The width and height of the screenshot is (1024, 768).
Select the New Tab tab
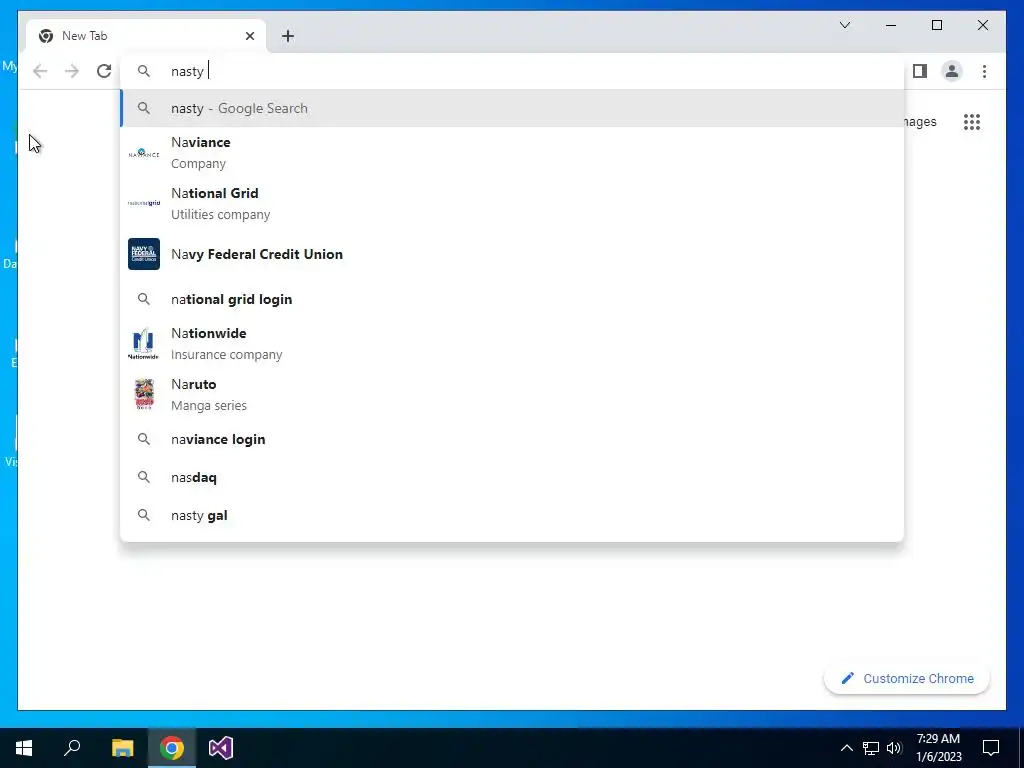[x=146, y=36]
